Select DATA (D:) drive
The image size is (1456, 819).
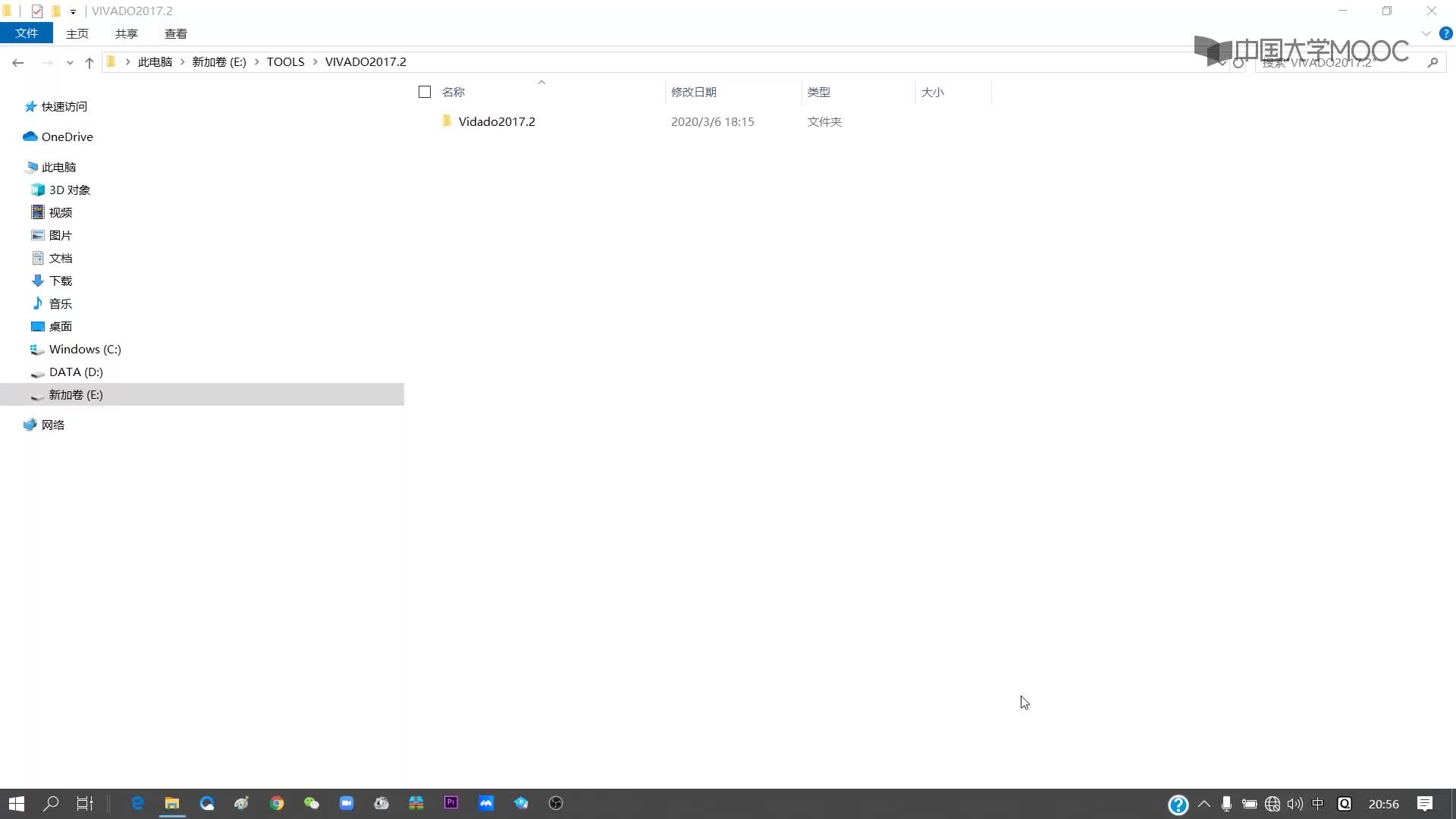[x=75, y=372]
